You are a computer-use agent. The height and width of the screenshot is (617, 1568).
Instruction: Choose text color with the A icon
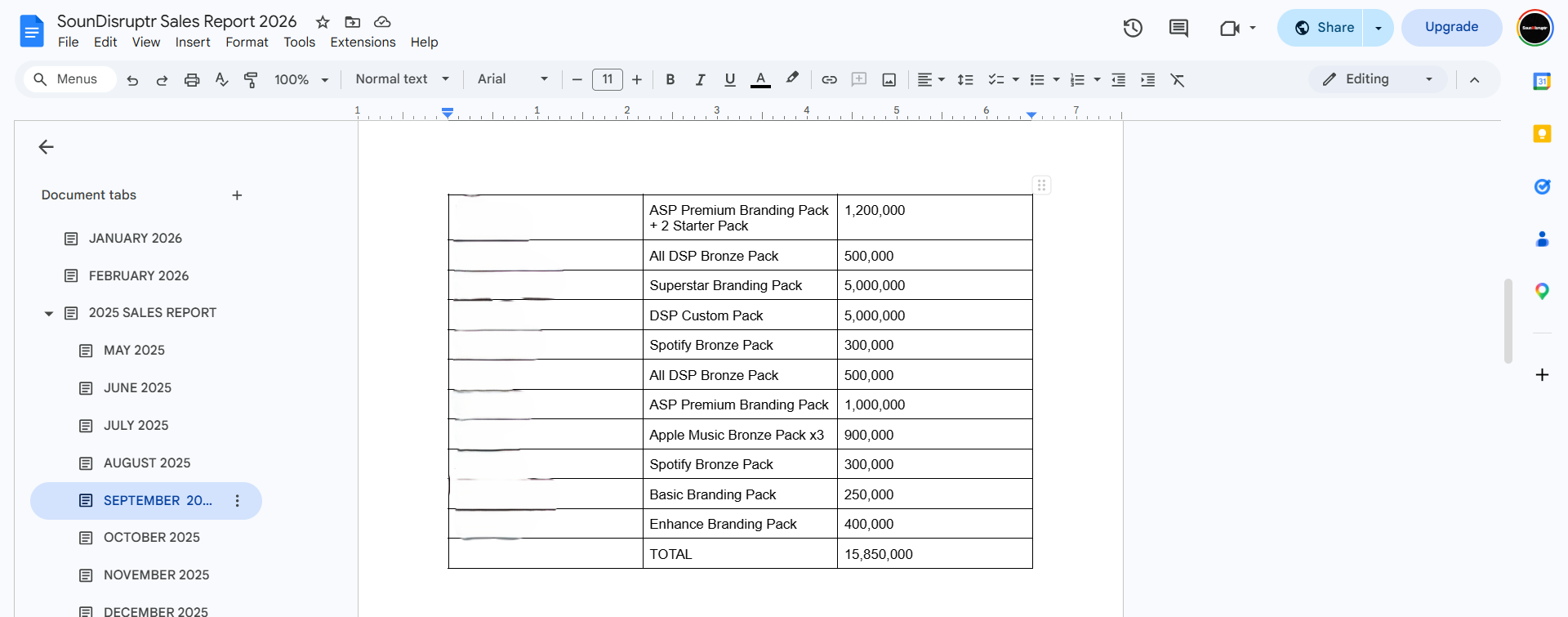click(760, 79)
